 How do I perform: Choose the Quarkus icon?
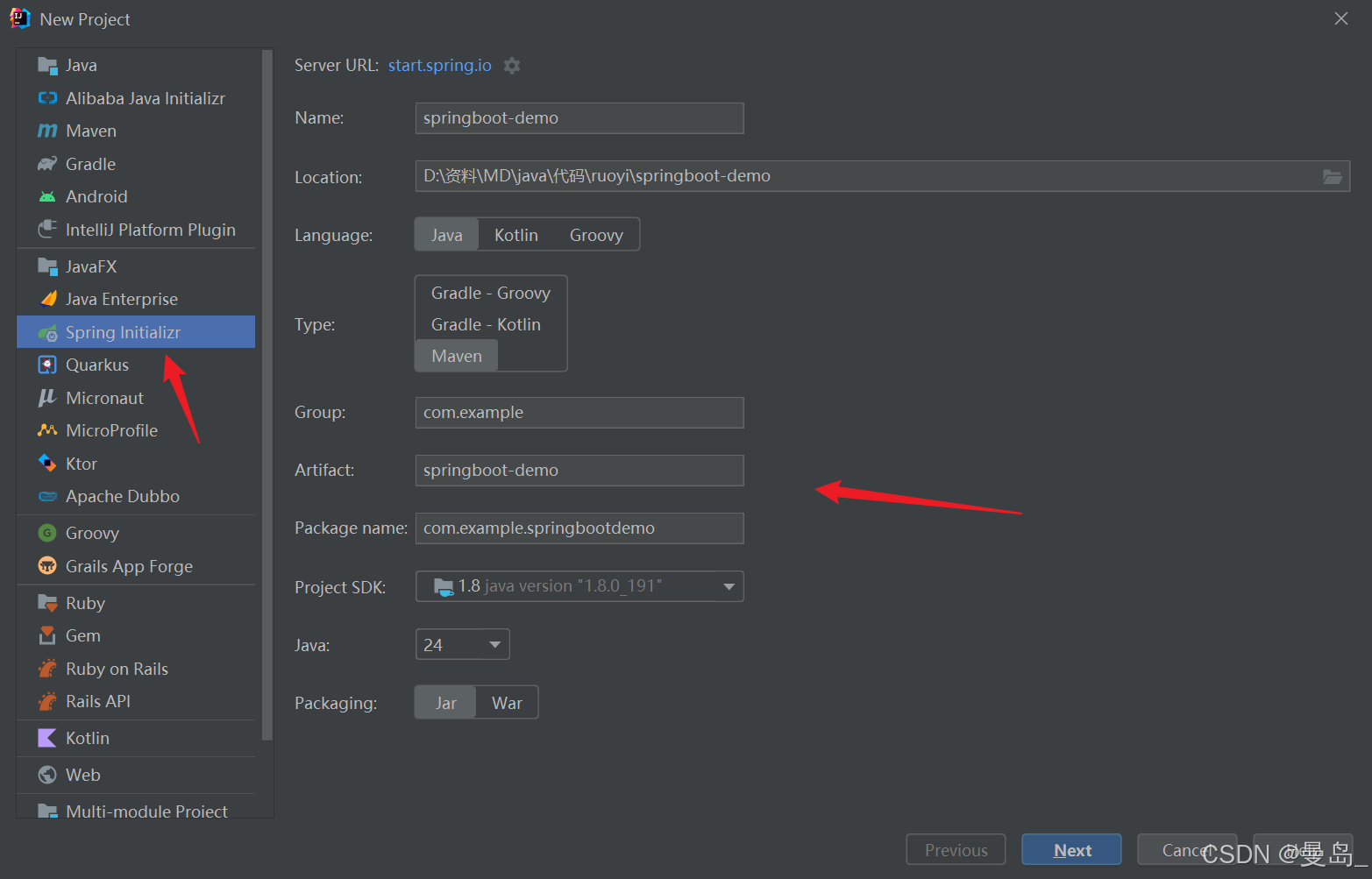pyautogui.click(x=47, y=365)
